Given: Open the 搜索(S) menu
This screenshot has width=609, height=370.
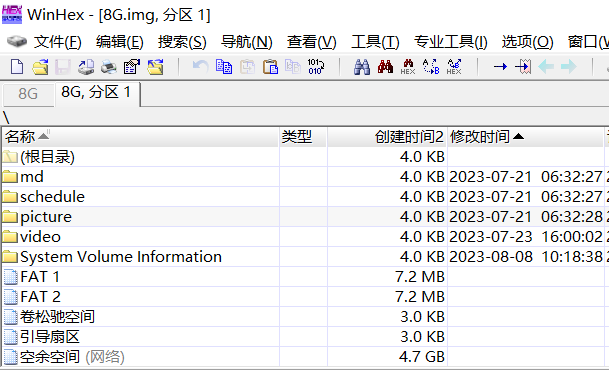Looking at the screenshot, I should pos(182,42).
